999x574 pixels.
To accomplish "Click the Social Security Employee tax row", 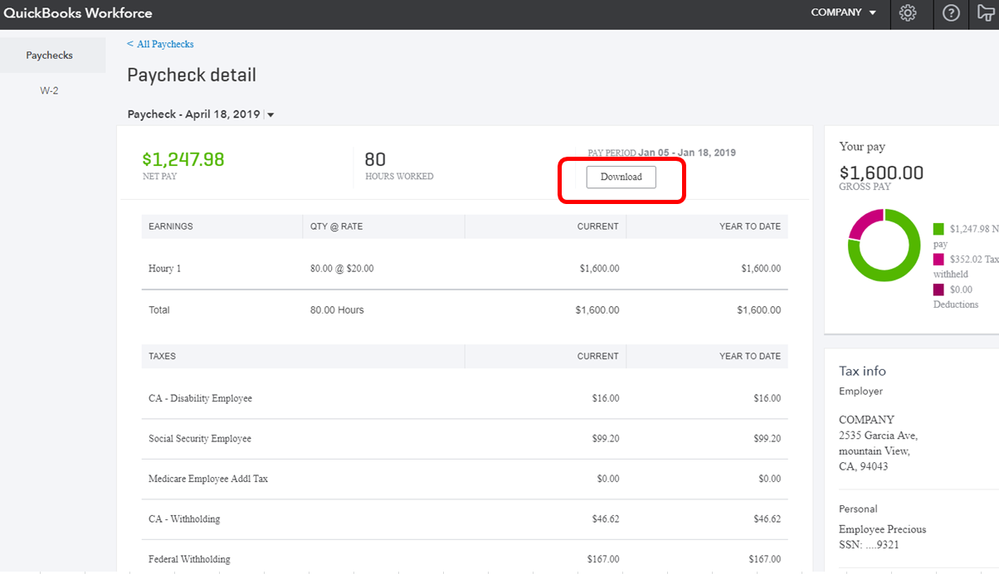I will [x=200, y=438].
